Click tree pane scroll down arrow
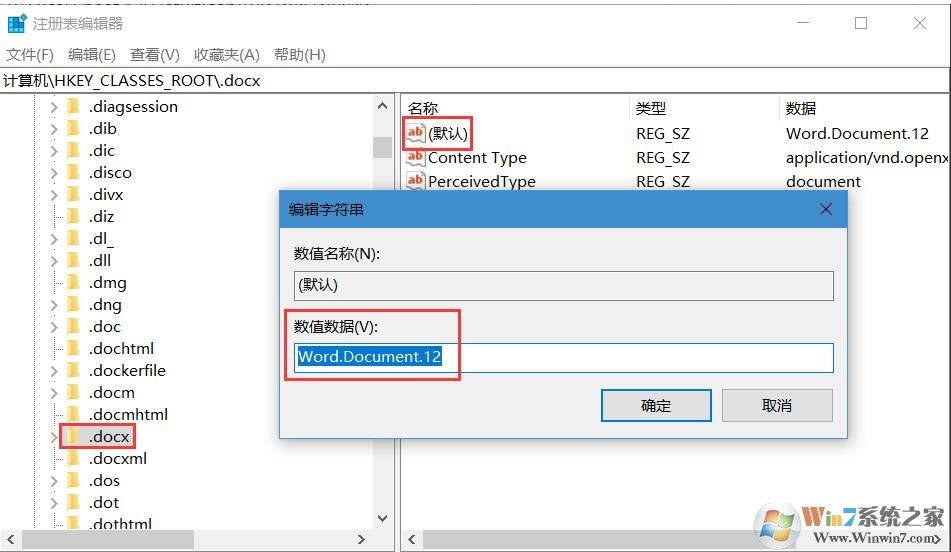 tap(382, 518)
